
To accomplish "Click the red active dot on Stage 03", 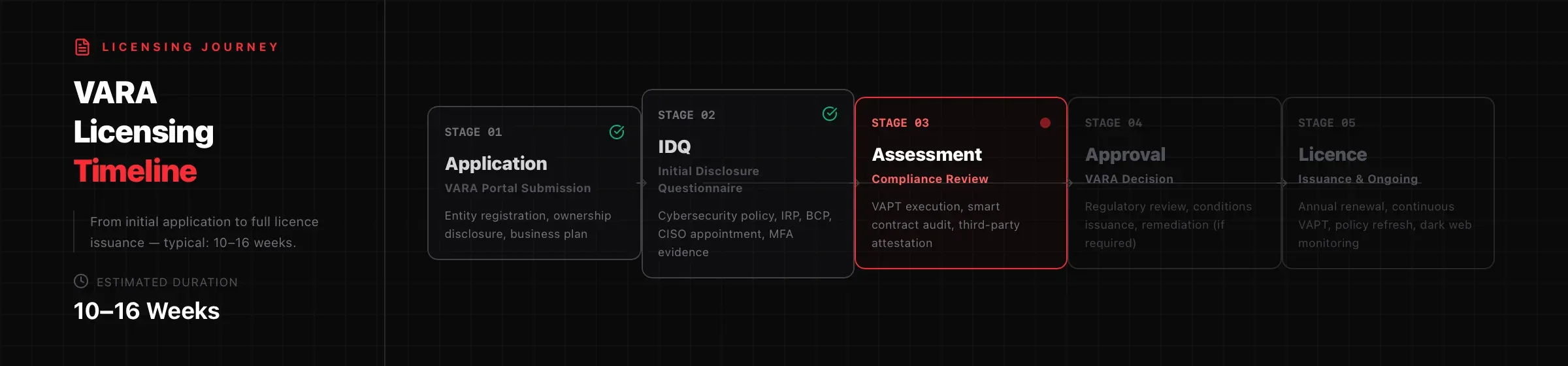I will (x=1045, y=123).
